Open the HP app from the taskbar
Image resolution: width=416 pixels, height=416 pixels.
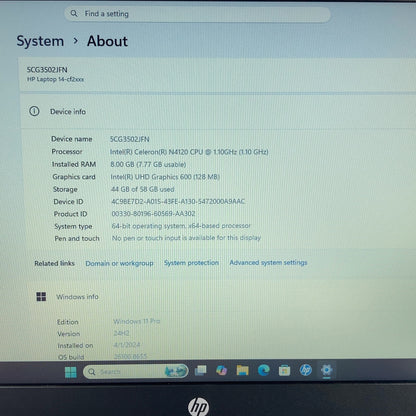pyautogui.click(x=305, y=370)
